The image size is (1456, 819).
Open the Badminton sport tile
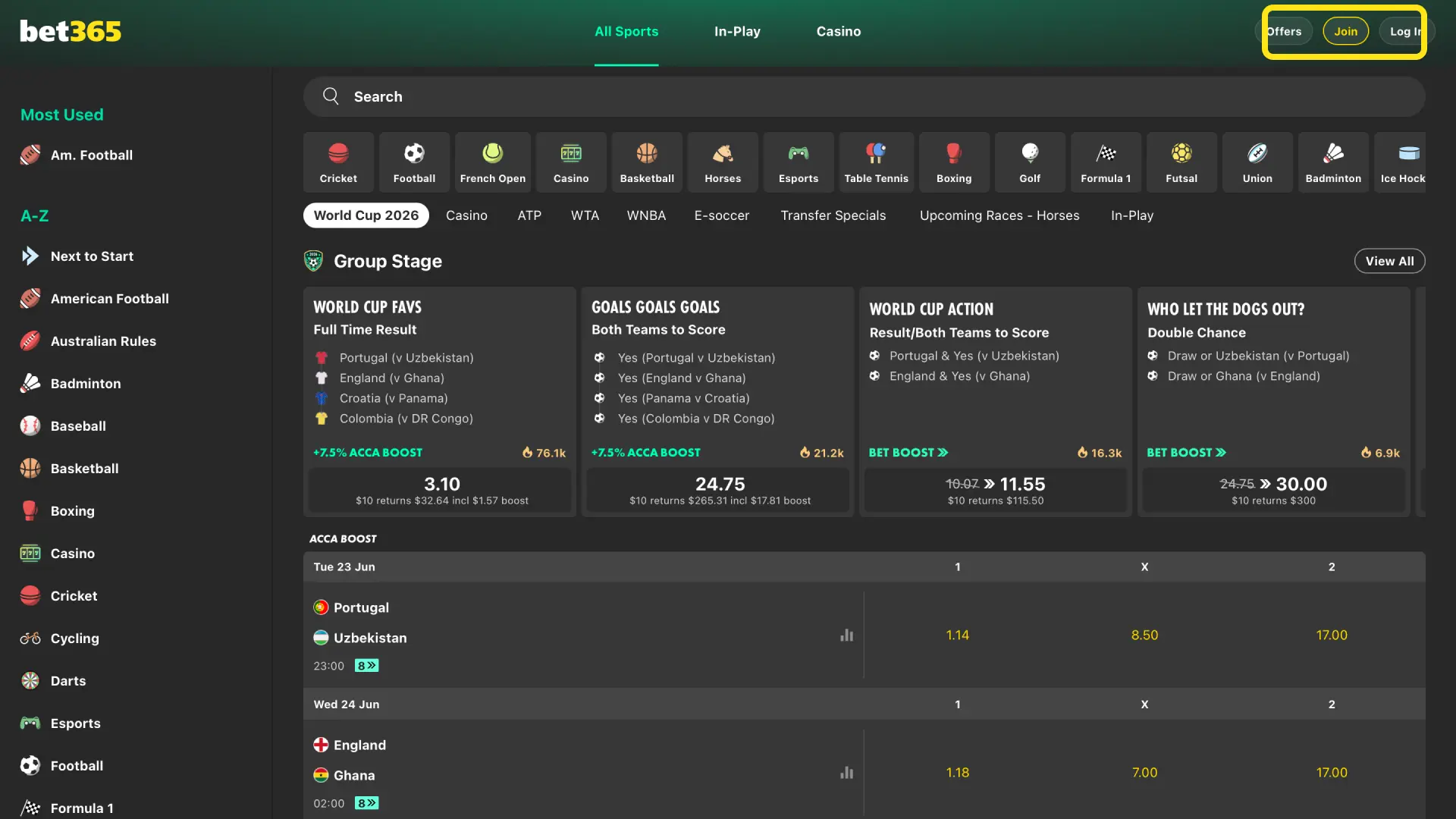tap(1333, 162)
